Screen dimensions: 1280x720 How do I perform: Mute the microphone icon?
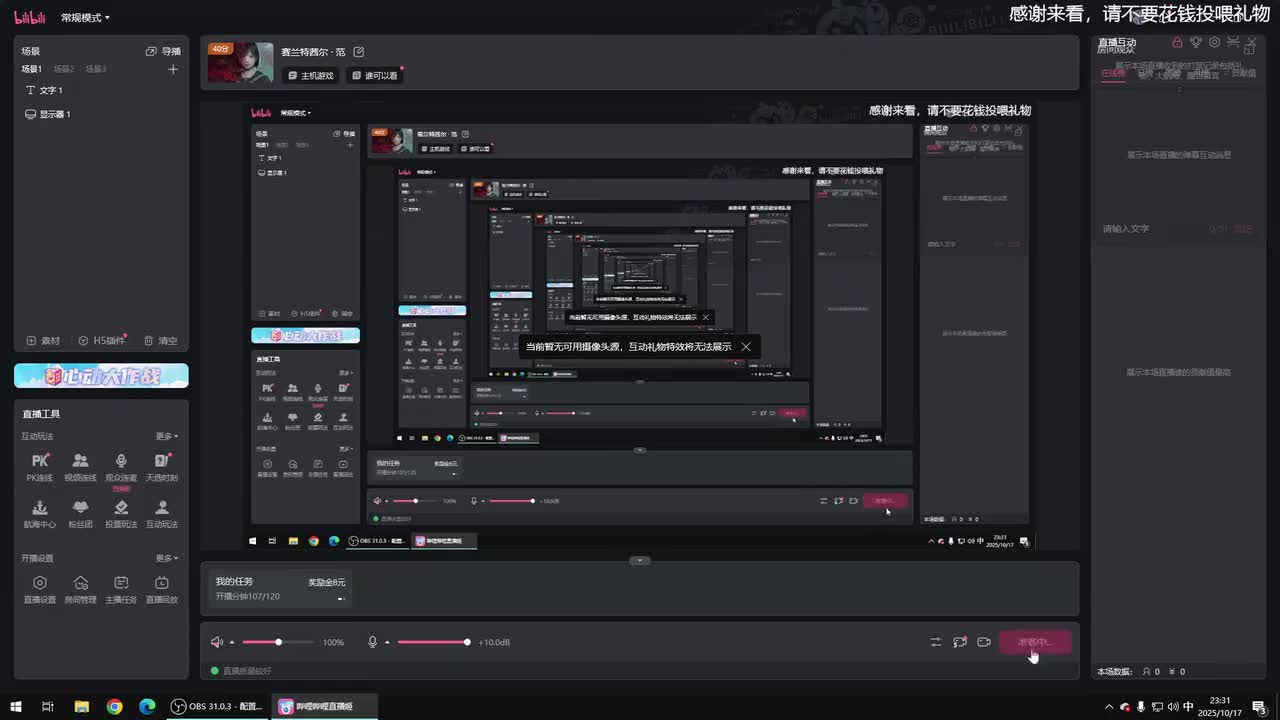click(x=373, y=642)
